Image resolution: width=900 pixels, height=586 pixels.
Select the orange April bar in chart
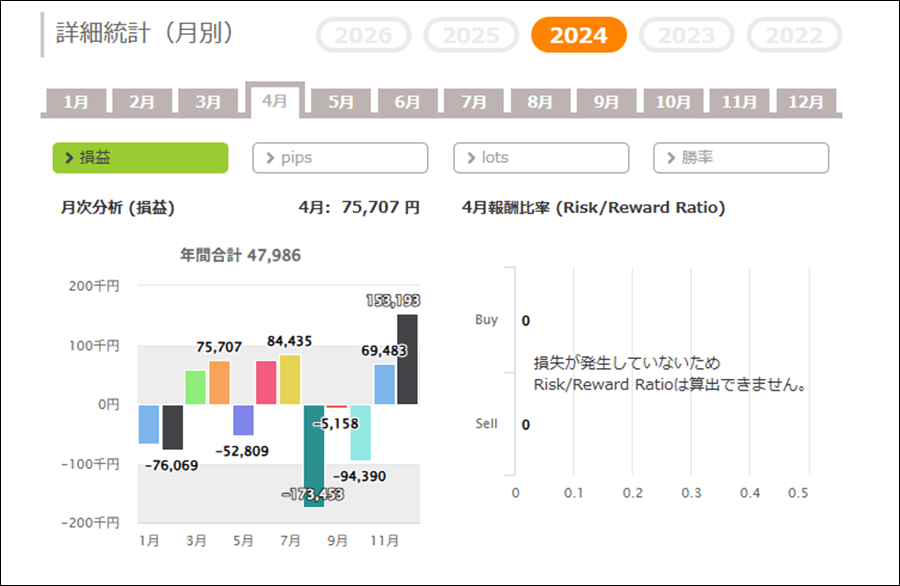(x=219, y=383)
